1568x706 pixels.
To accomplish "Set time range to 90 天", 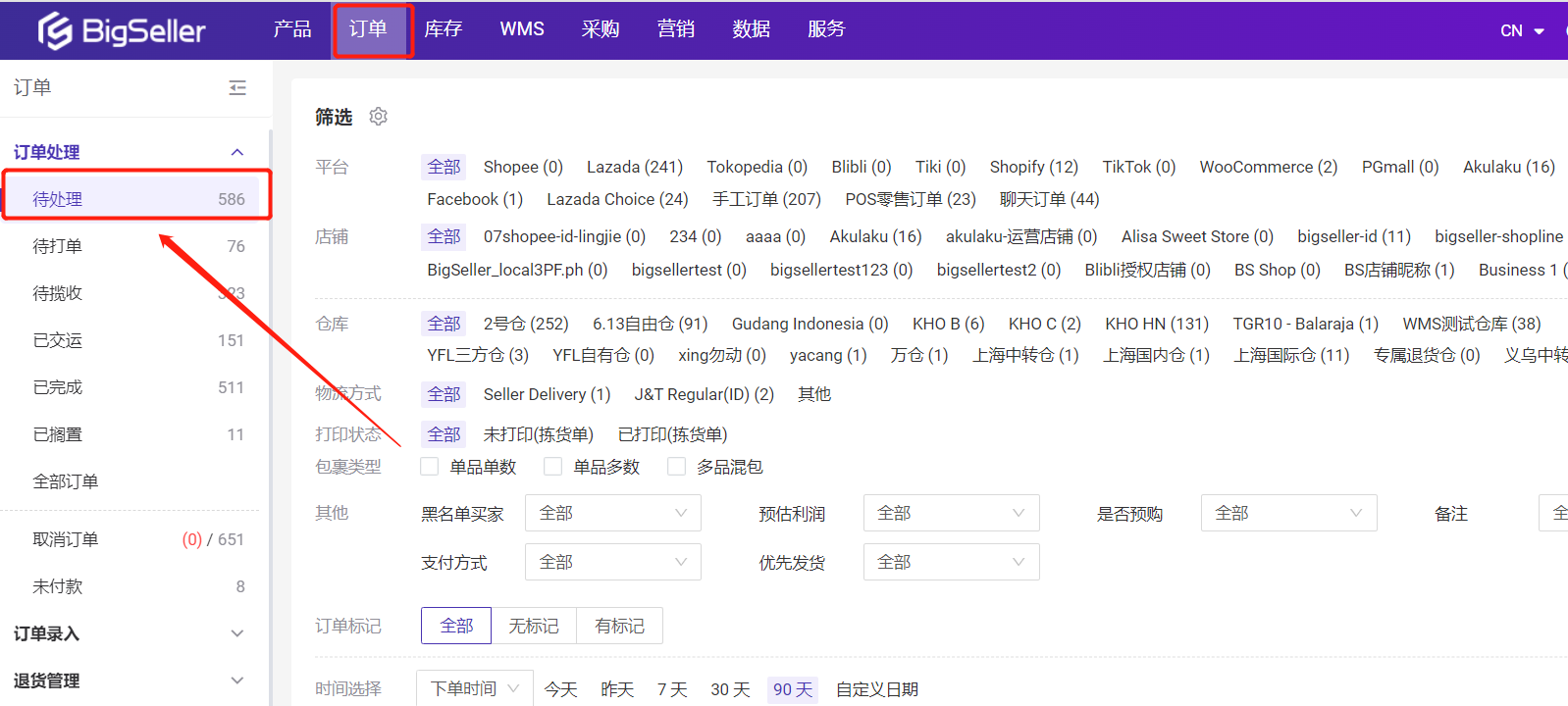I will click(793, 689).
